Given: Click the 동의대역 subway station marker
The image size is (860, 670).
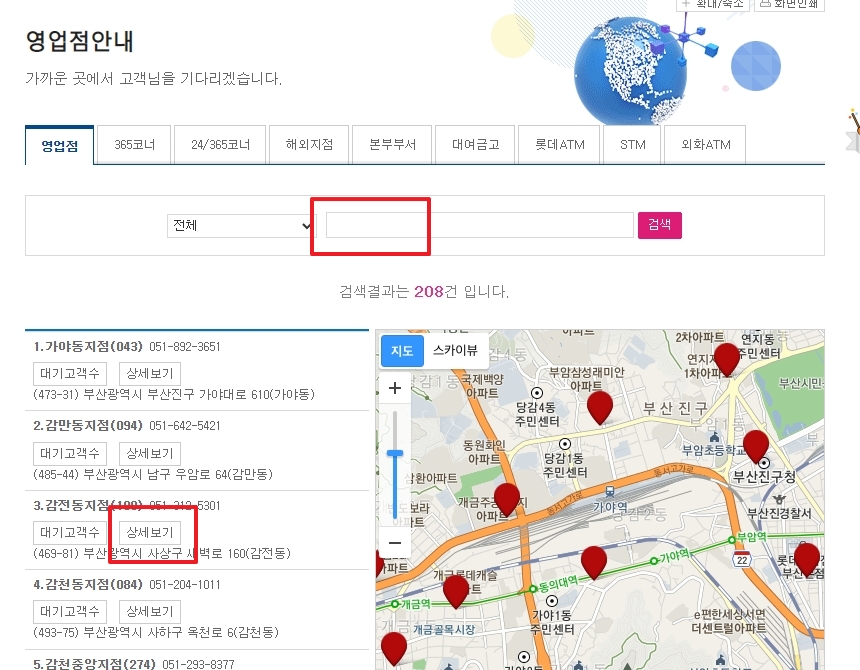Looking at the screenshot, I should (532, 589).
